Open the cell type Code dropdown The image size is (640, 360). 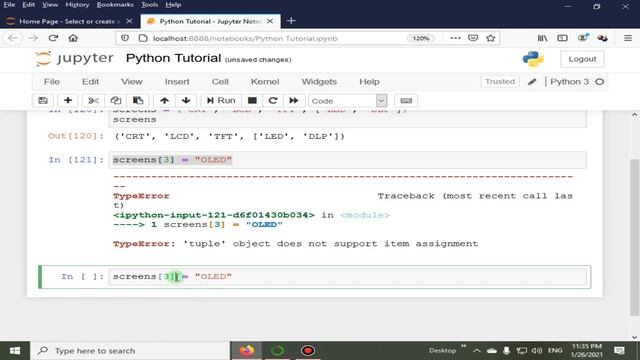348,101
